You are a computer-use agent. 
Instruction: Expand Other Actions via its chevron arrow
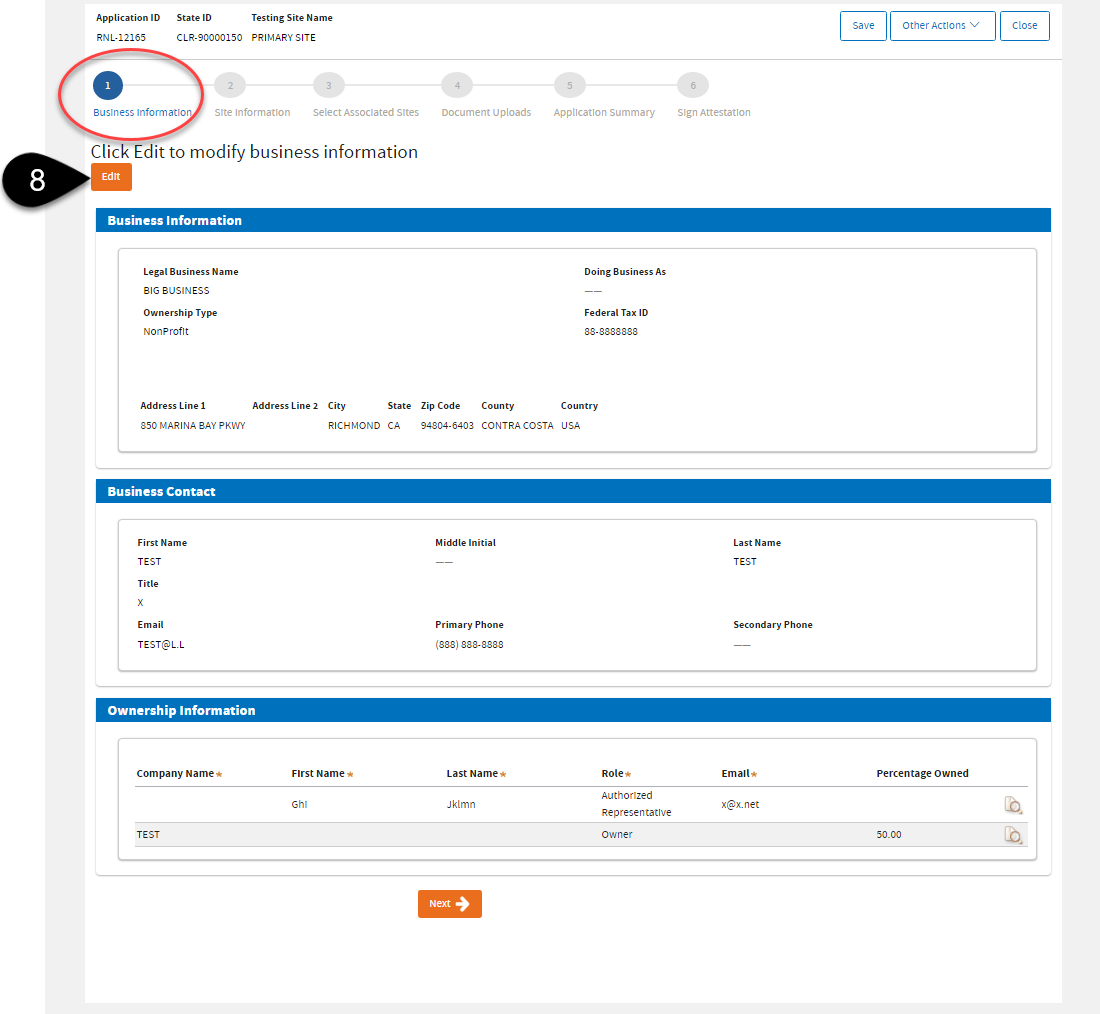click(x=973, y=26)
